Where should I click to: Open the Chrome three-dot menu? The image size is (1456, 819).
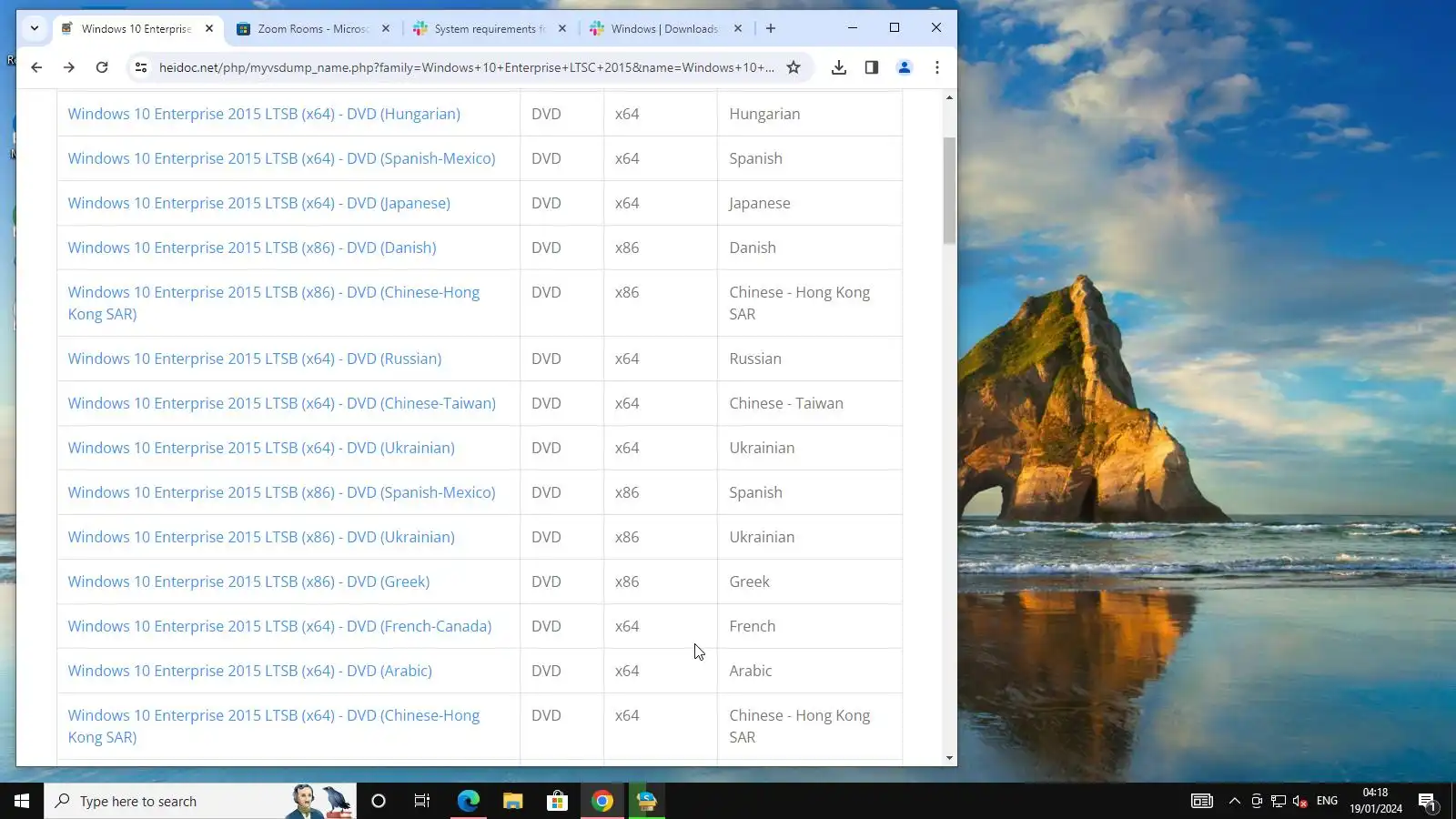coord(937,67)
